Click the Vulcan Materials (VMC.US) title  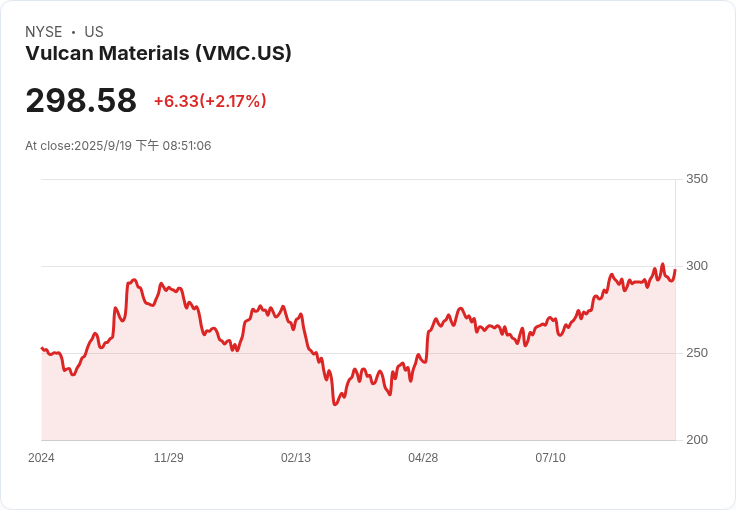158,53
